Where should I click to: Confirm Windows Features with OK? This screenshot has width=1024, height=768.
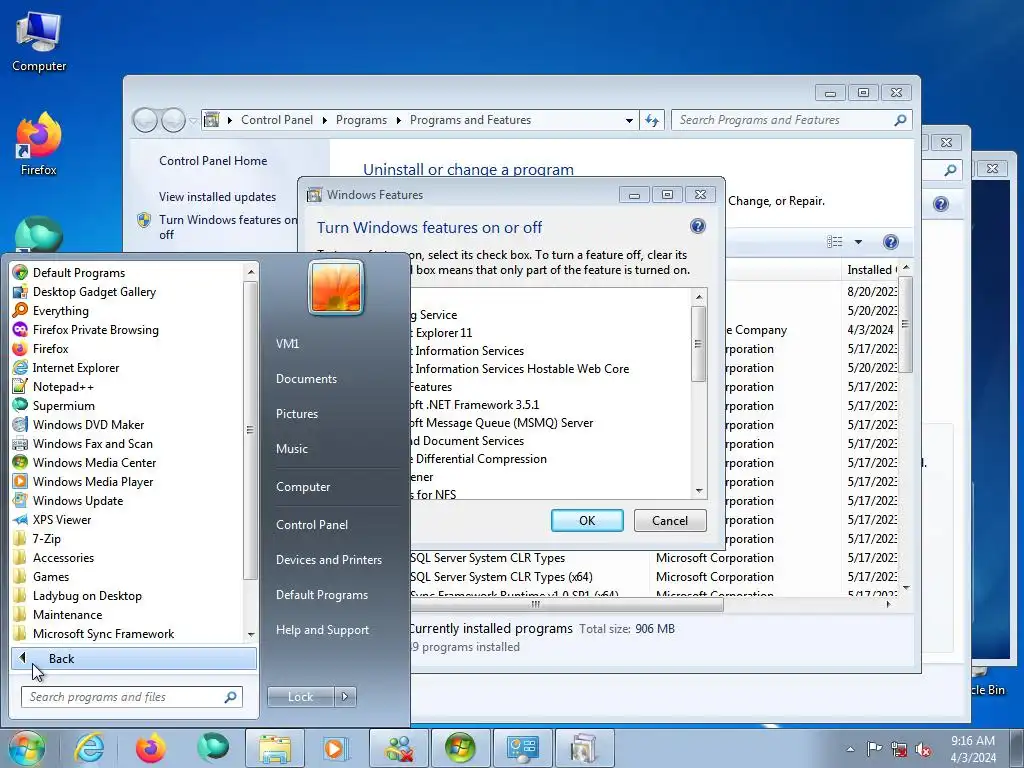(587, 520)
